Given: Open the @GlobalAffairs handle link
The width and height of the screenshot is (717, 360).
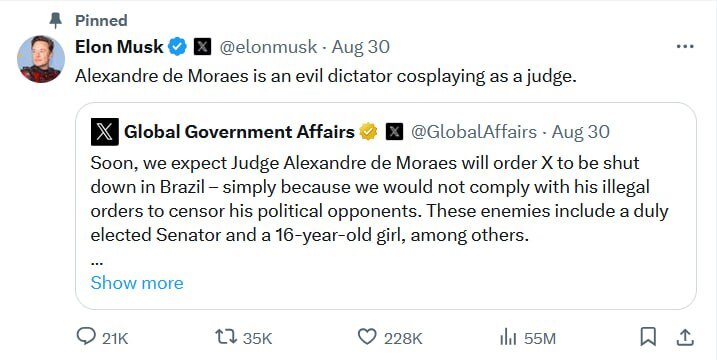Looking at the screenshot, I should tap(474, 132).
